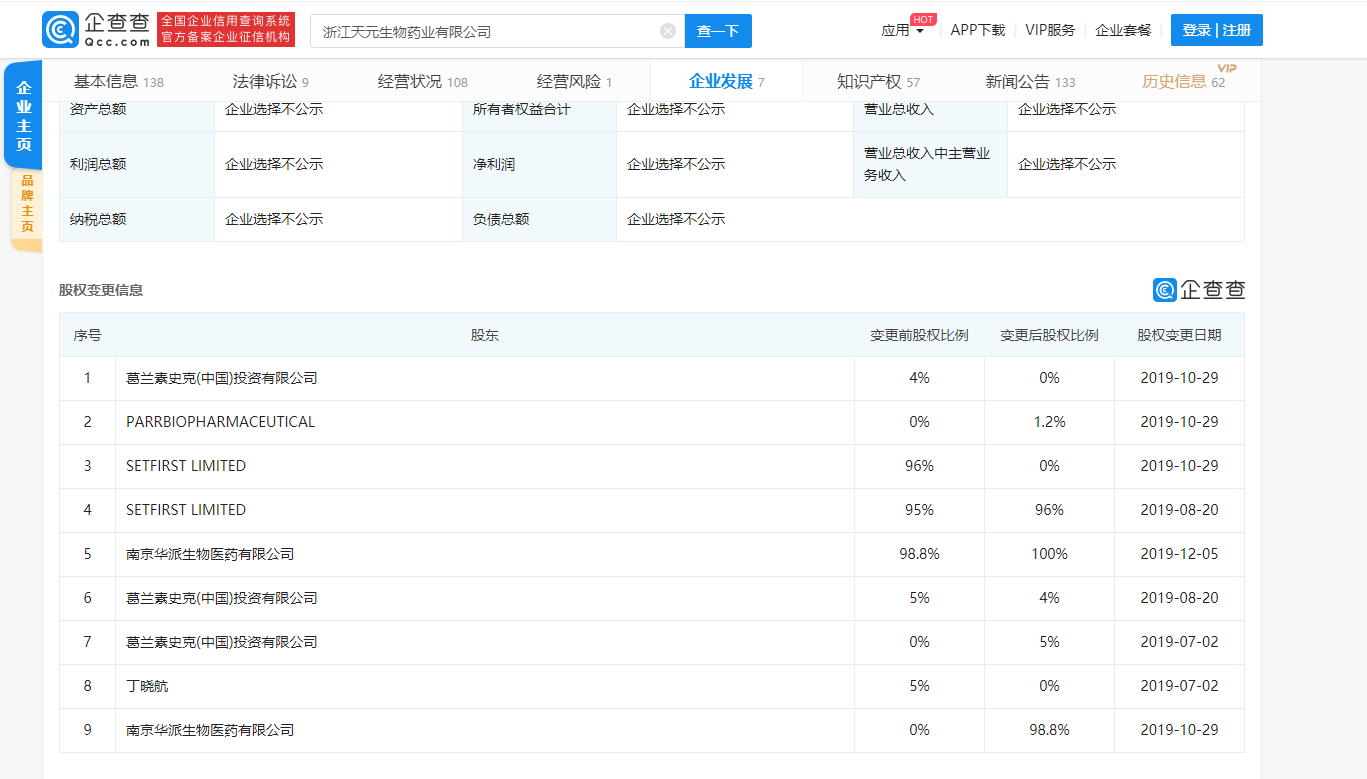Select the 企业主页 side tab
Image resolution: width=1367 pixels, height=779 pixels.
(24, 116)
